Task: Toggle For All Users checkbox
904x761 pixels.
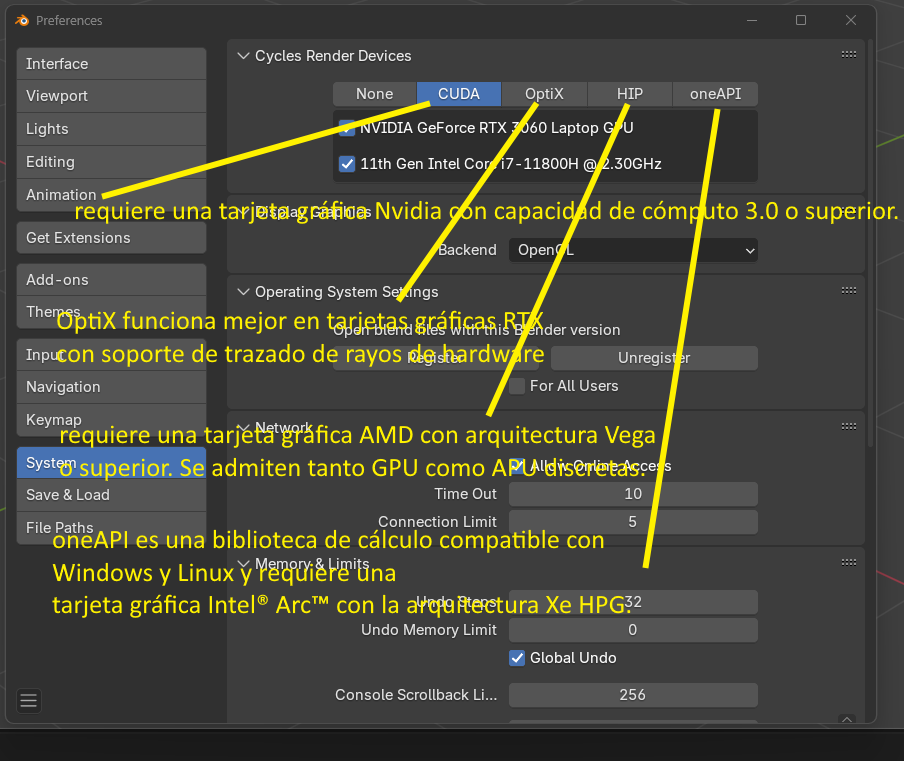Action: coord(517,386)
